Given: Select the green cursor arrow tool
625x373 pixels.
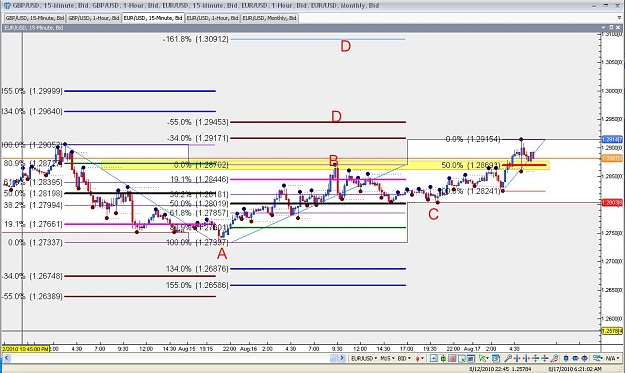Looking at the screenshot, I should click(482, 358).
